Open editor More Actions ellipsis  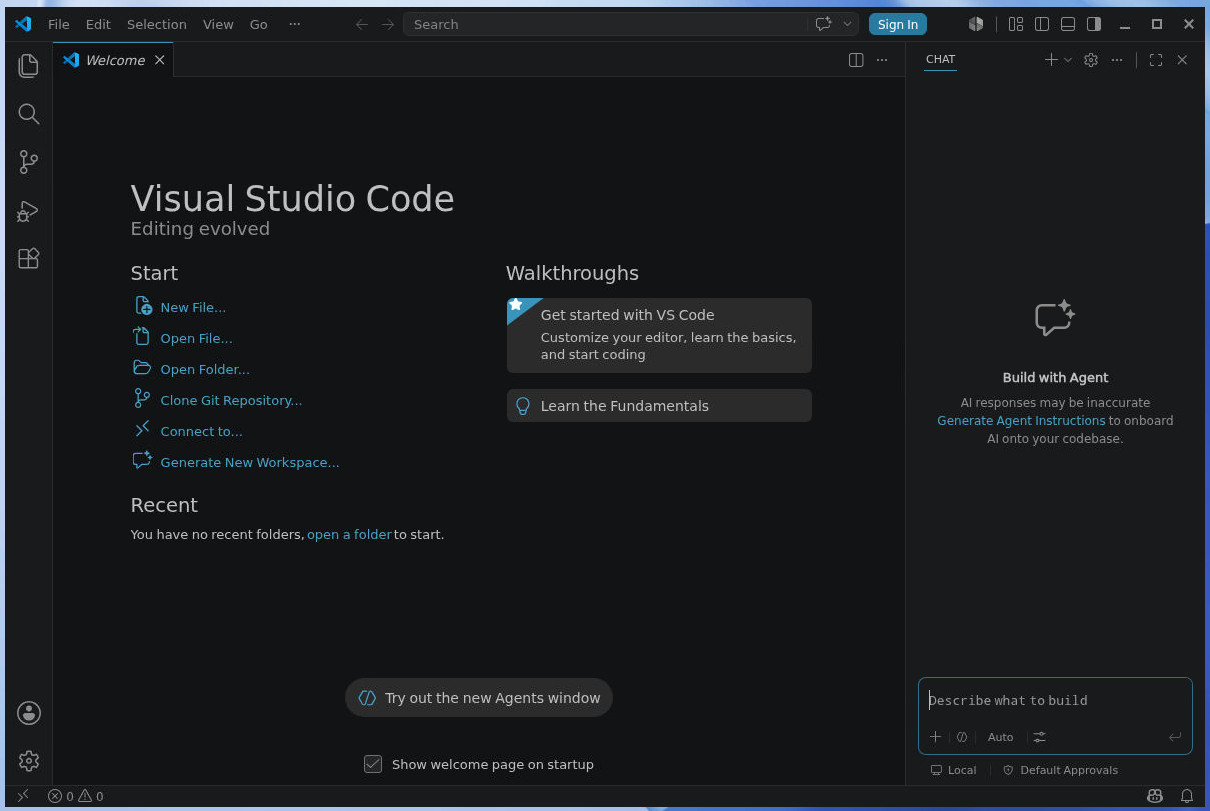point(882,60)
